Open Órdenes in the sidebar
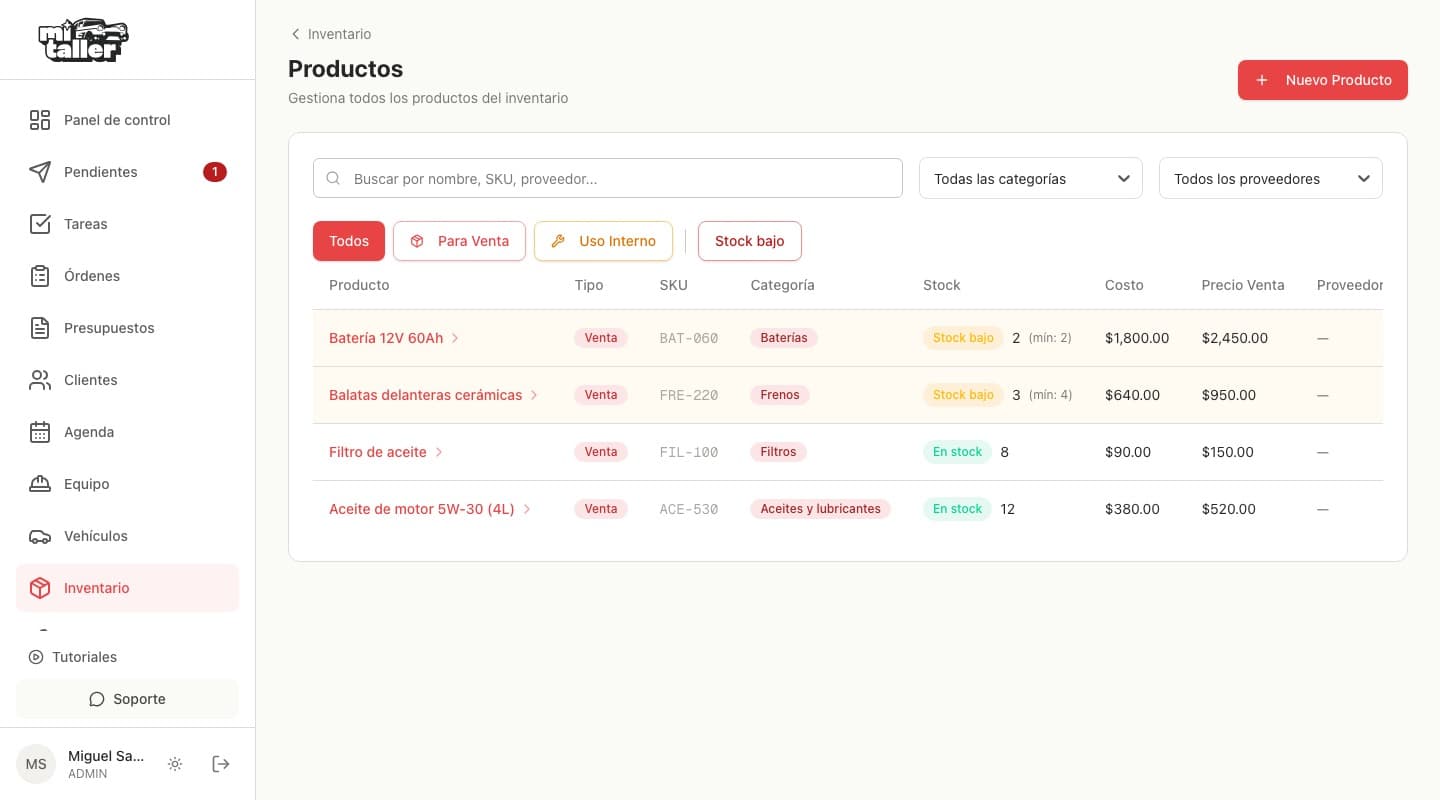Image resolution: width=1440 pixels, height=800 pixels. coord(127,276)
